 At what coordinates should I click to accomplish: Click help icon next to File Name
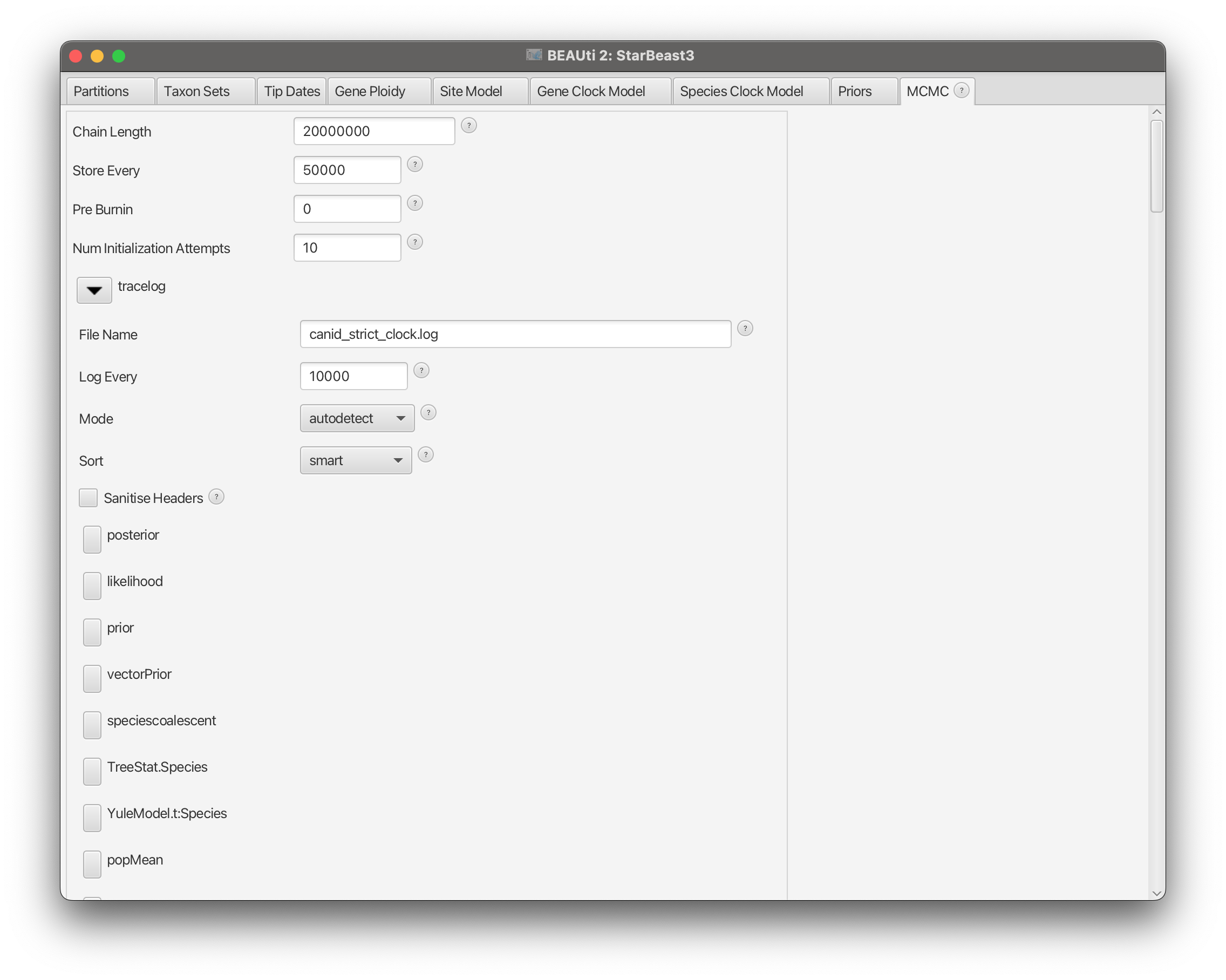tap(745, 328)
